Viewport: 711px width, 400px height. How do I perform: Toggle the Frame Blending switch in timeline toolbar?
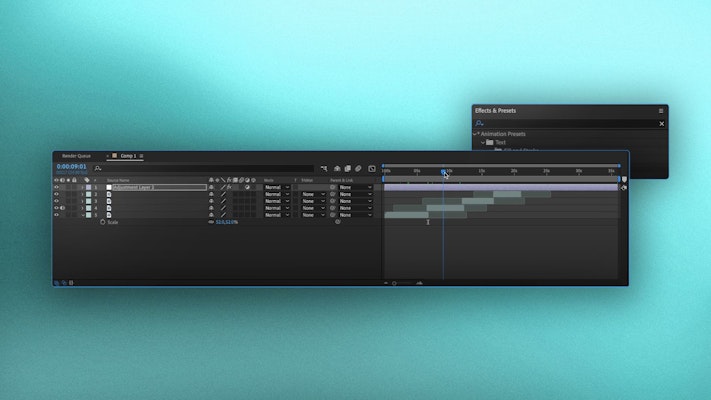tap(348, 169)
